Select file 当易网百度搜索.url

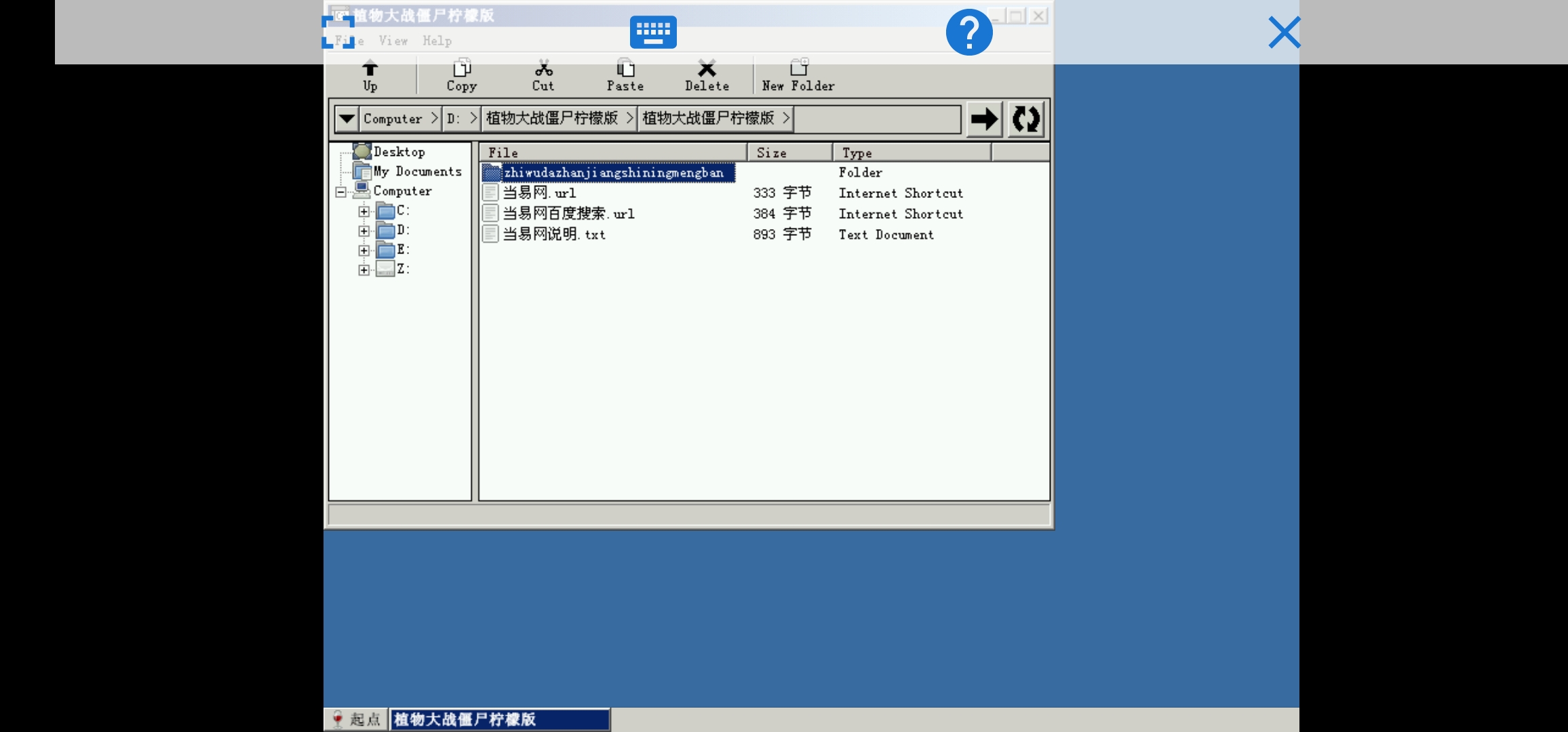coord(568,213)
